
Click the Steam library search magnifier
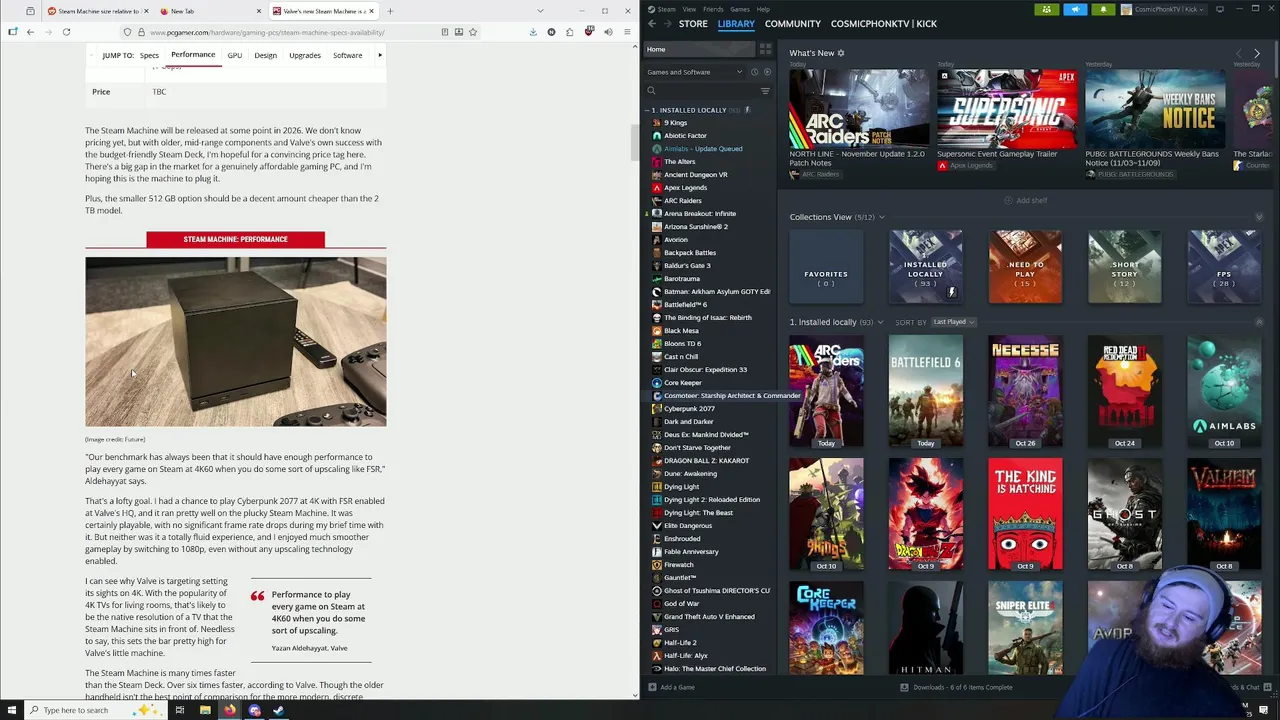pyautogui.click(x=651, y=91)
